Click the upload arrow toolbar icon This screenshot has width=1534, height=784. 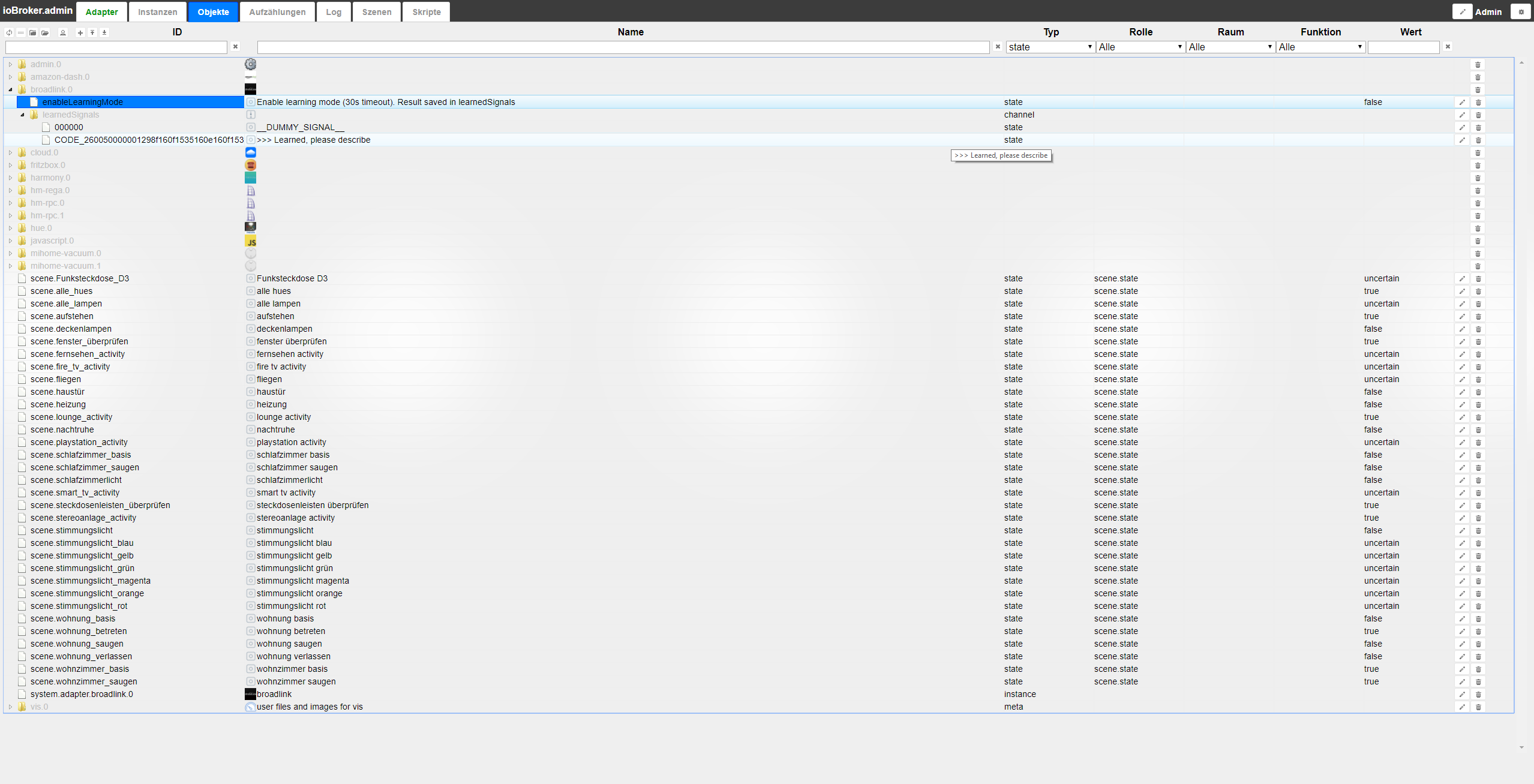click(92, 32)
